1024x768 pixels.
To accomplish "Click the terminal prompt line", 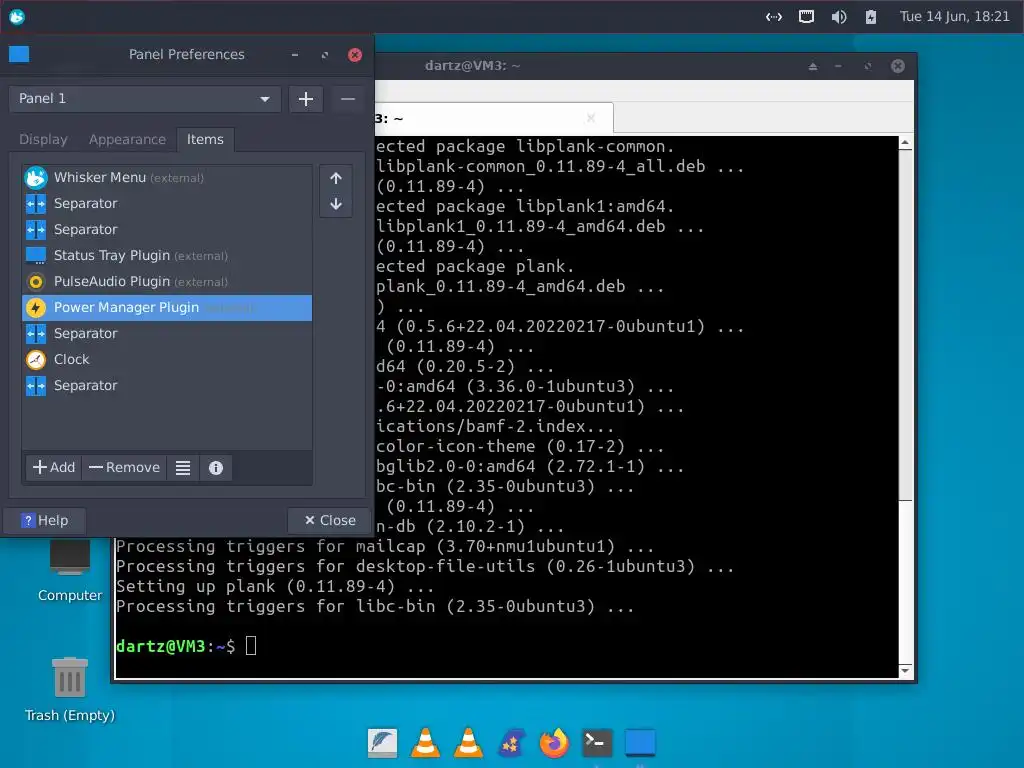I will [x=186, y=646].
